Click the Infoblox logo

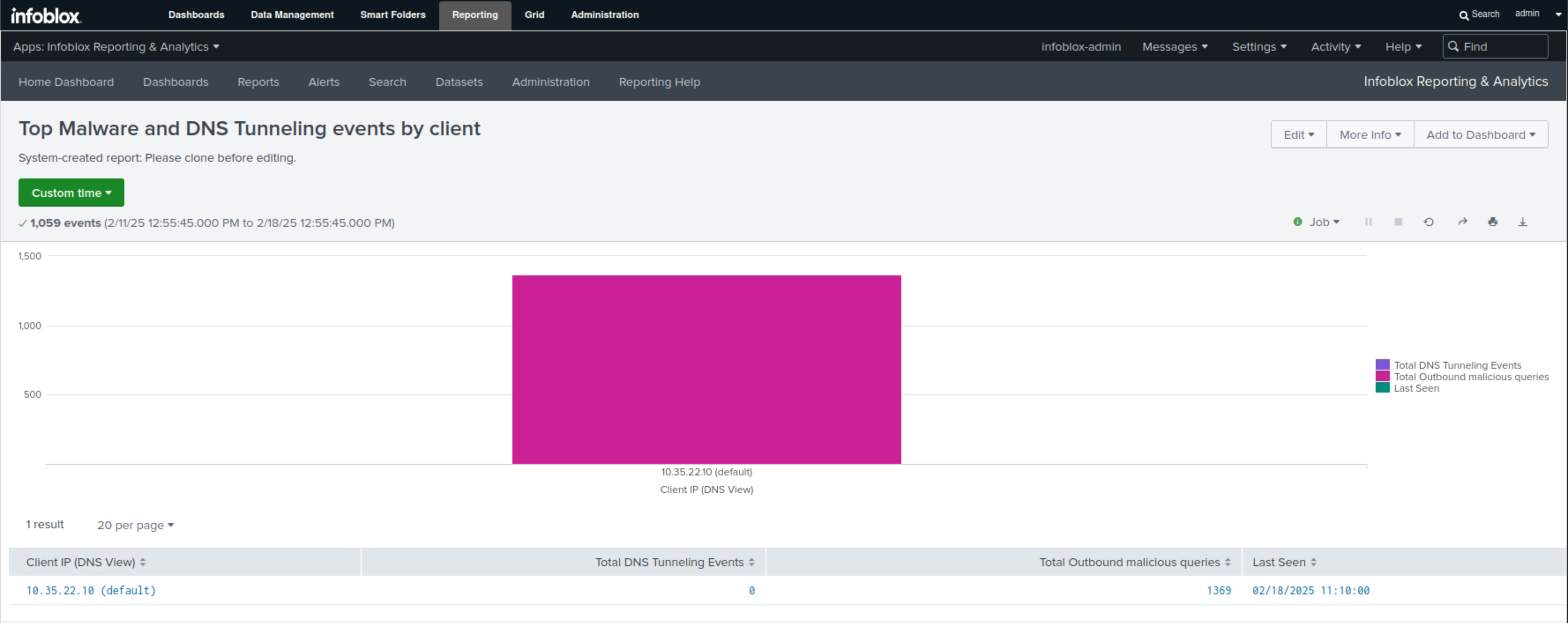pos(46,15)
